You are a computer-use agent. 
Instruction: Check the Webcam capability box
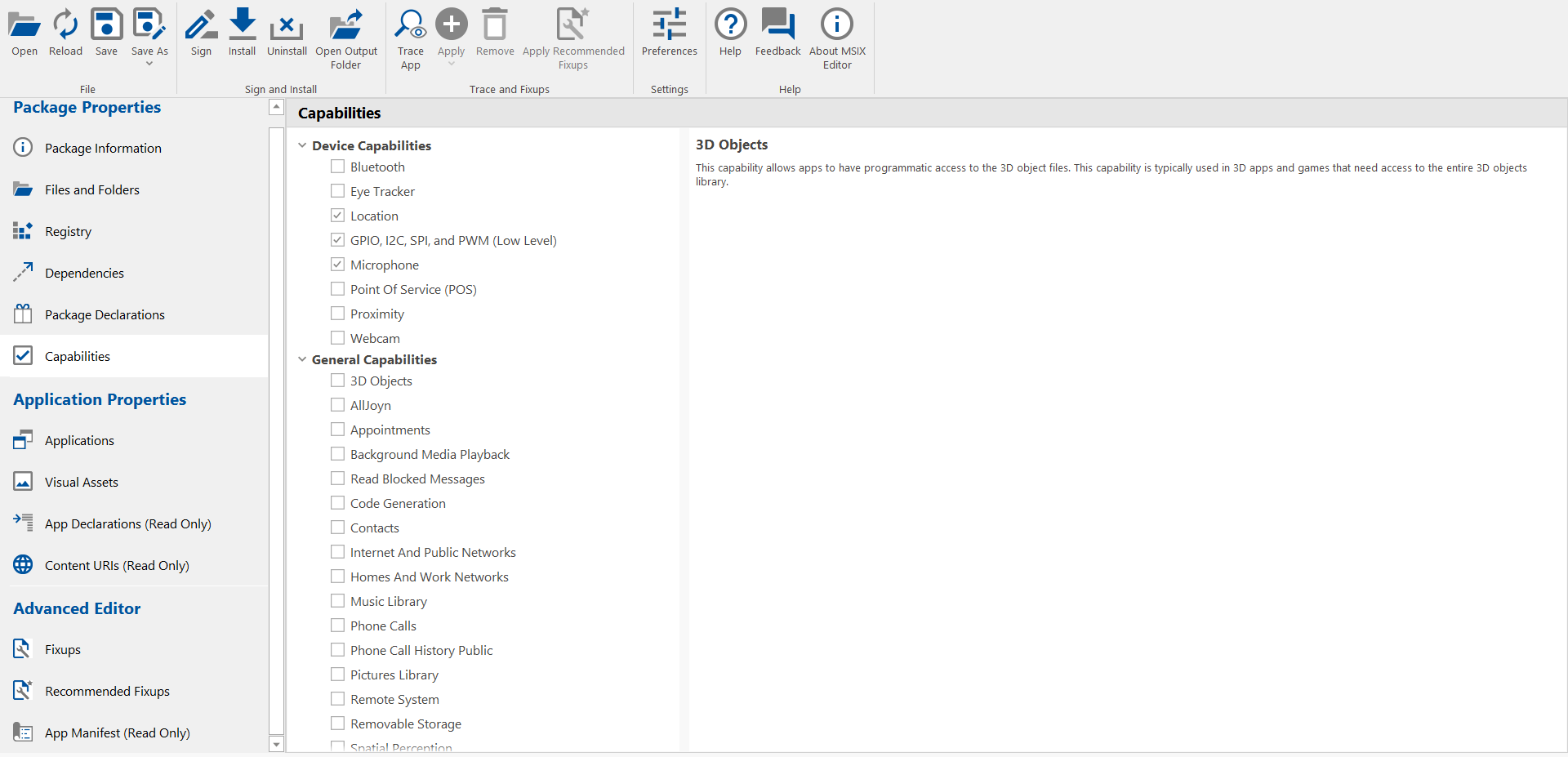click(x=337, y=338)
